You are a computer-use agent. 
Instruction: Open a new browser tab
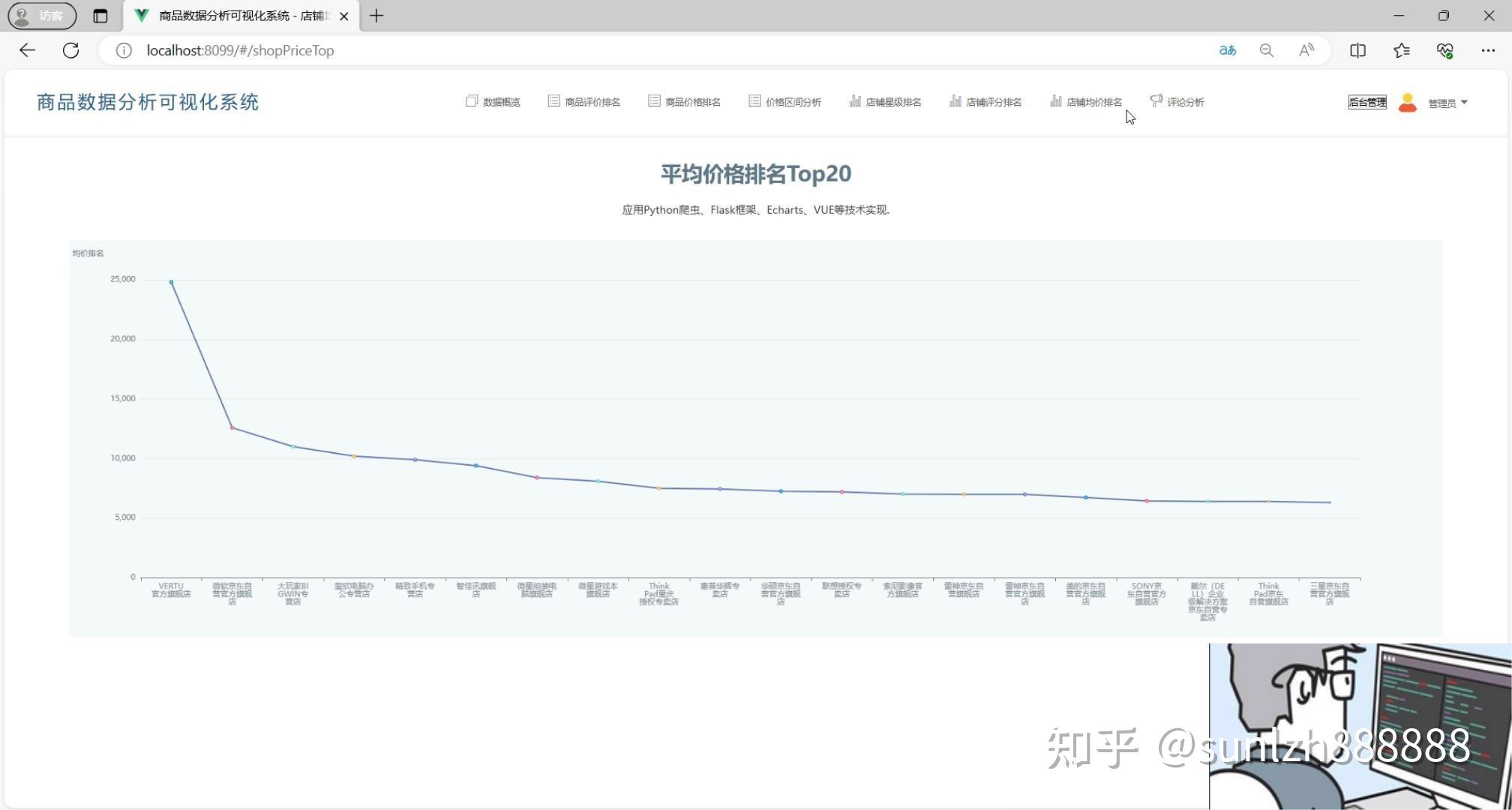pyautogui.click(x=376, y=16)
